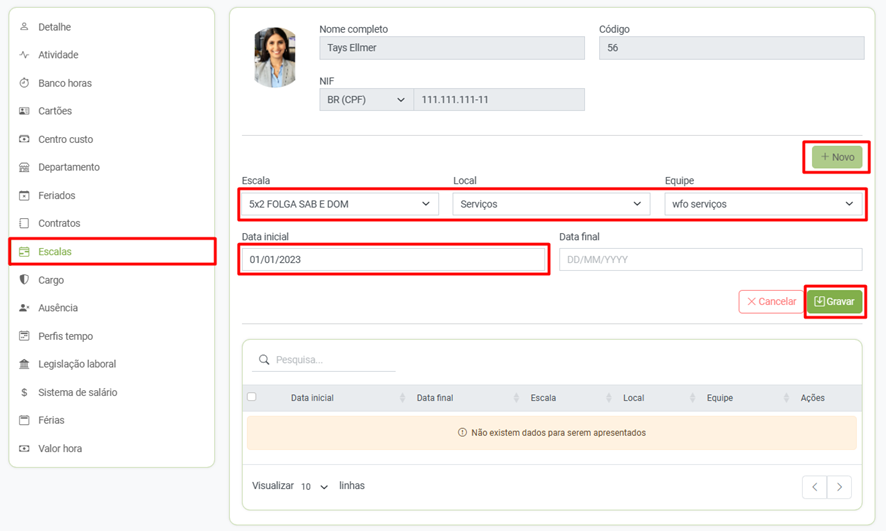This screenshot has width=886, height=531.
Task: Click the Banco horas clock icon
Action: click(x=24, y=83)
